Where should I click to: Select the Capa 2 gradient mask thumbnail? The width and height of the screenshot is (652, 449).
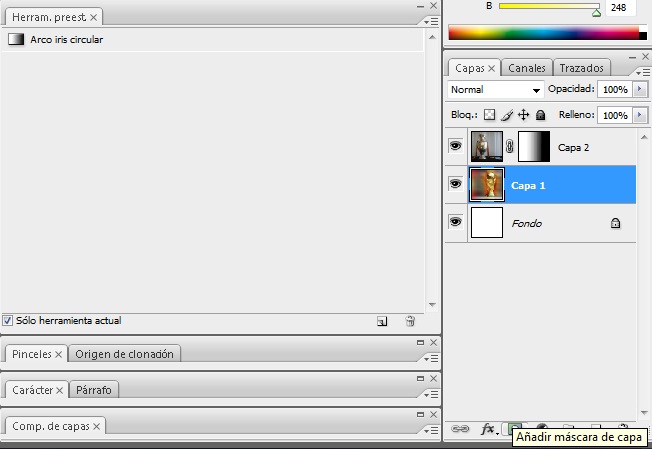[x=534, y=146]
